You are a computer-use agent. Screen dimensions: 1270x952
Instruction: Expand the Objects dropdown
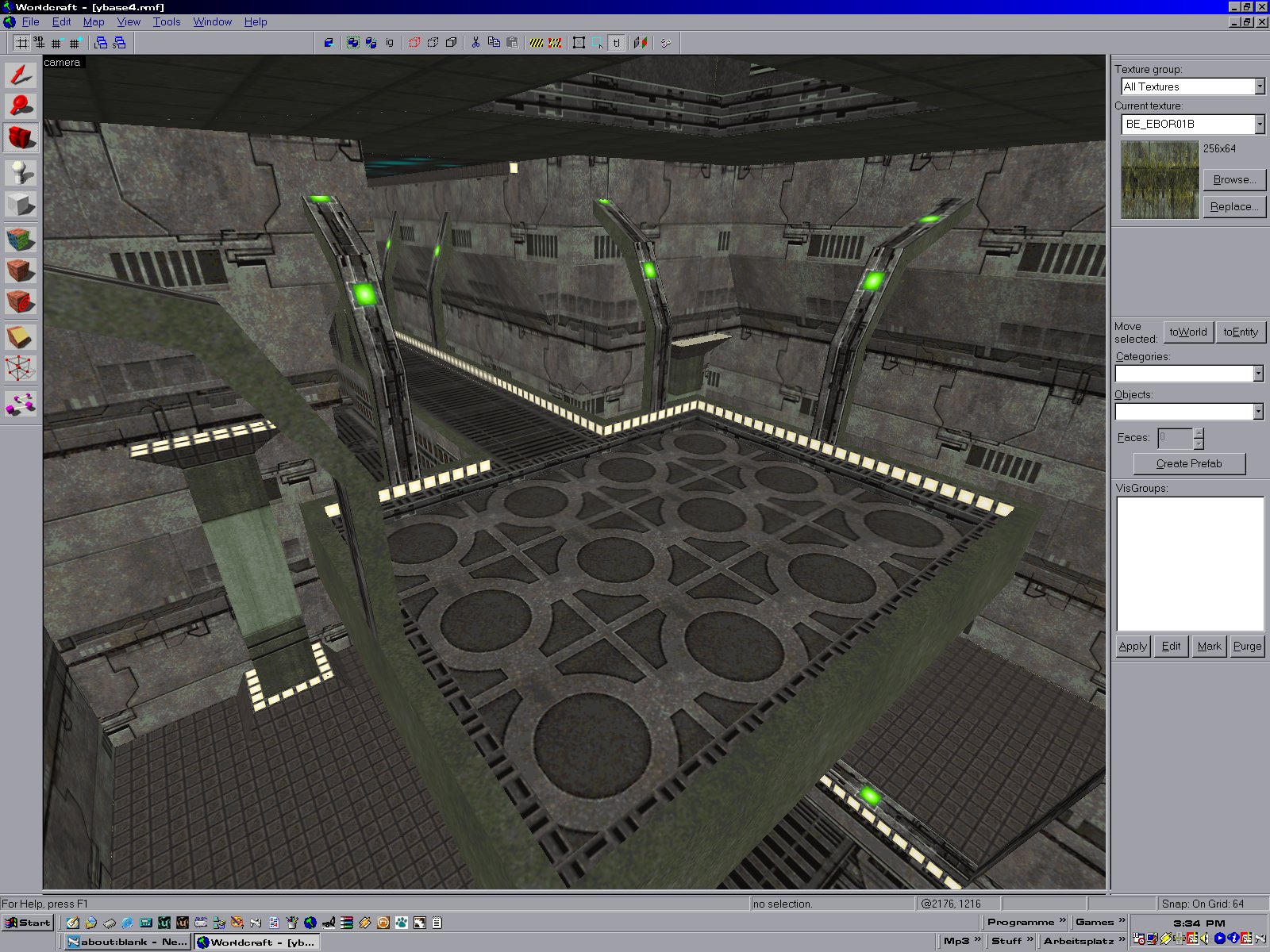[x=1258, y=412]
